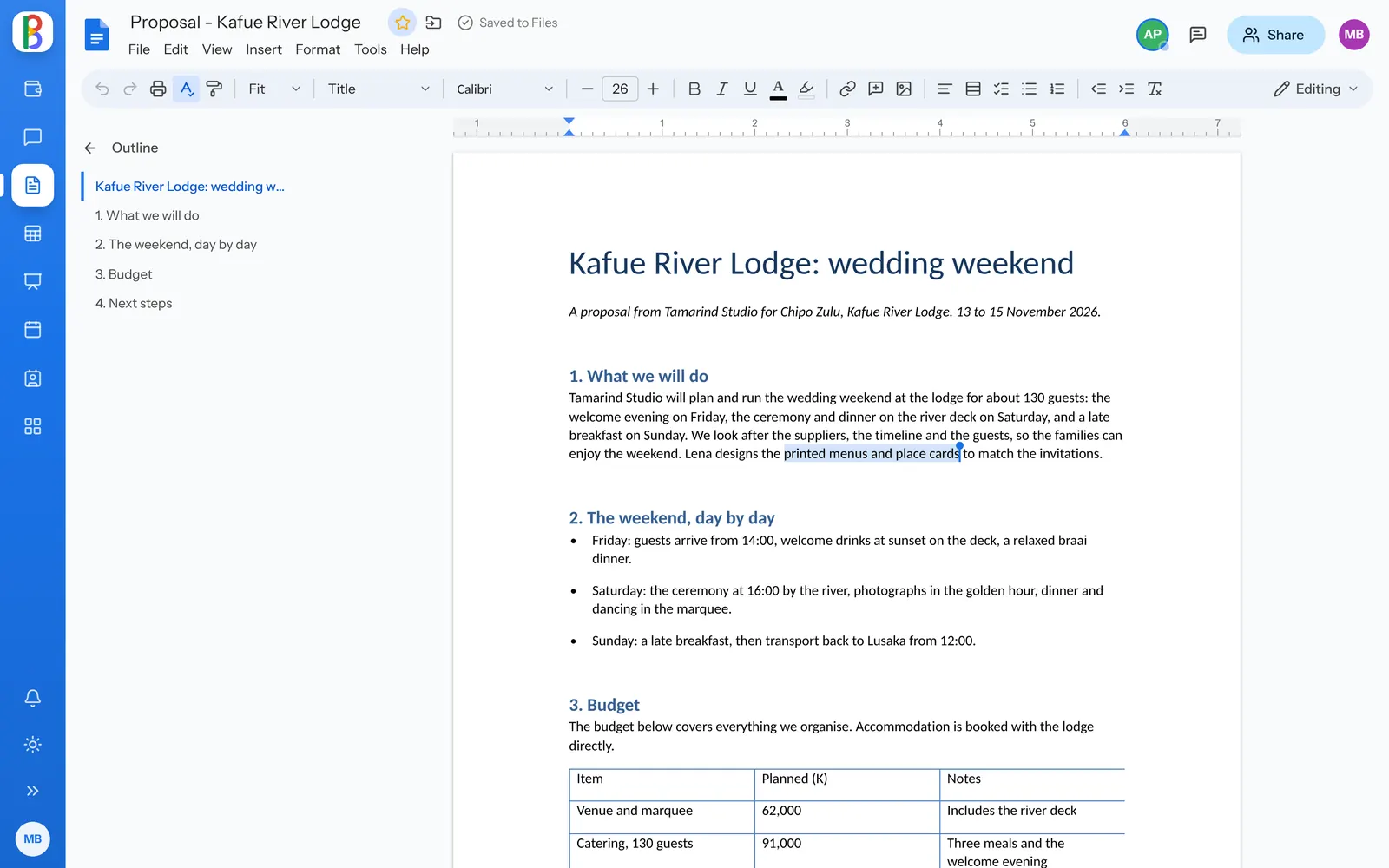The height and width of the screenshot is (868, 1389).
Task: Open the highlight color tool
Action: click(806, 89)
